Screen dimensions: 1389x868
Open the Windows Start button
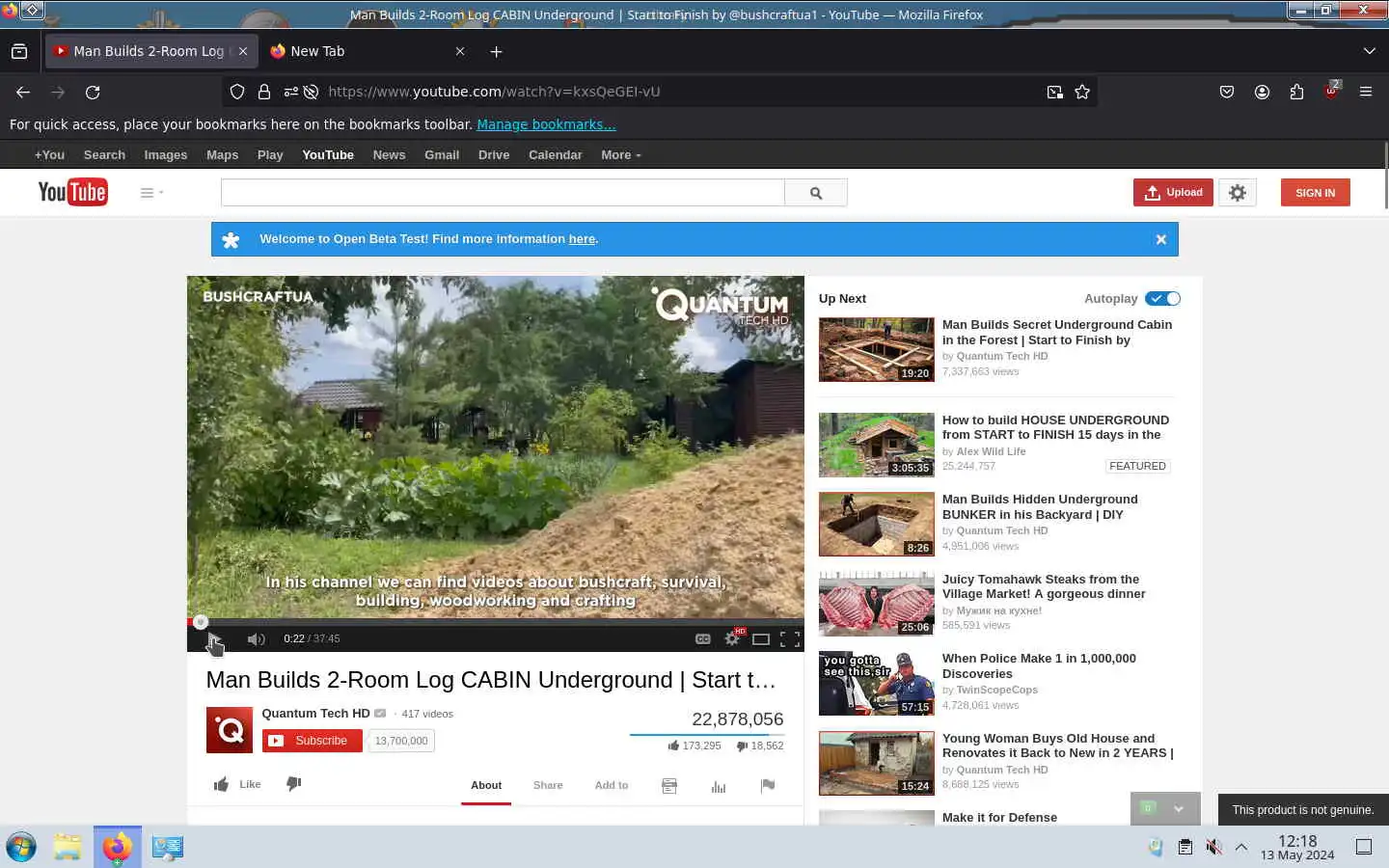pos(20,848)
